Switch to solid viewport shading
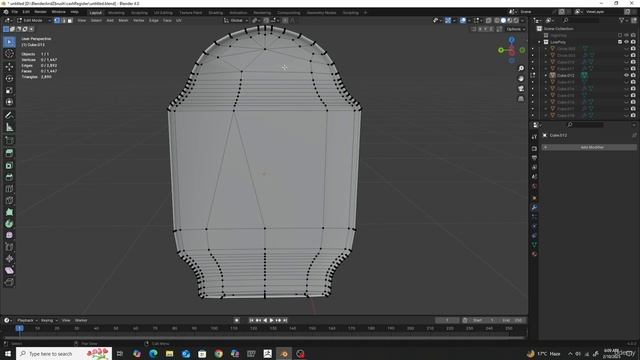Image resolution: width=640 pixels, height=360 pixels. [x=503, y=20]
